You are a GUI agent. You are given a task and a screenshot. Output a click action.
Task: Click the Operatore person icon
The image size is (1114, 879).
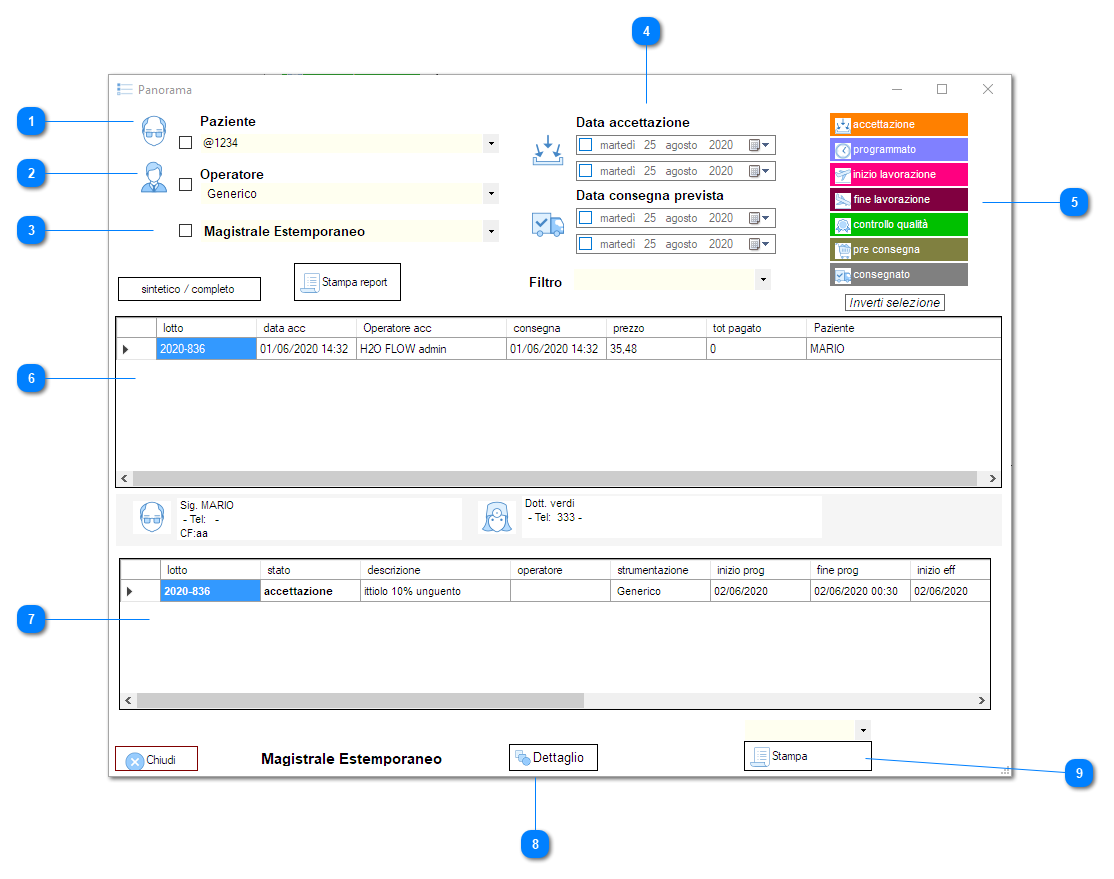153,178
